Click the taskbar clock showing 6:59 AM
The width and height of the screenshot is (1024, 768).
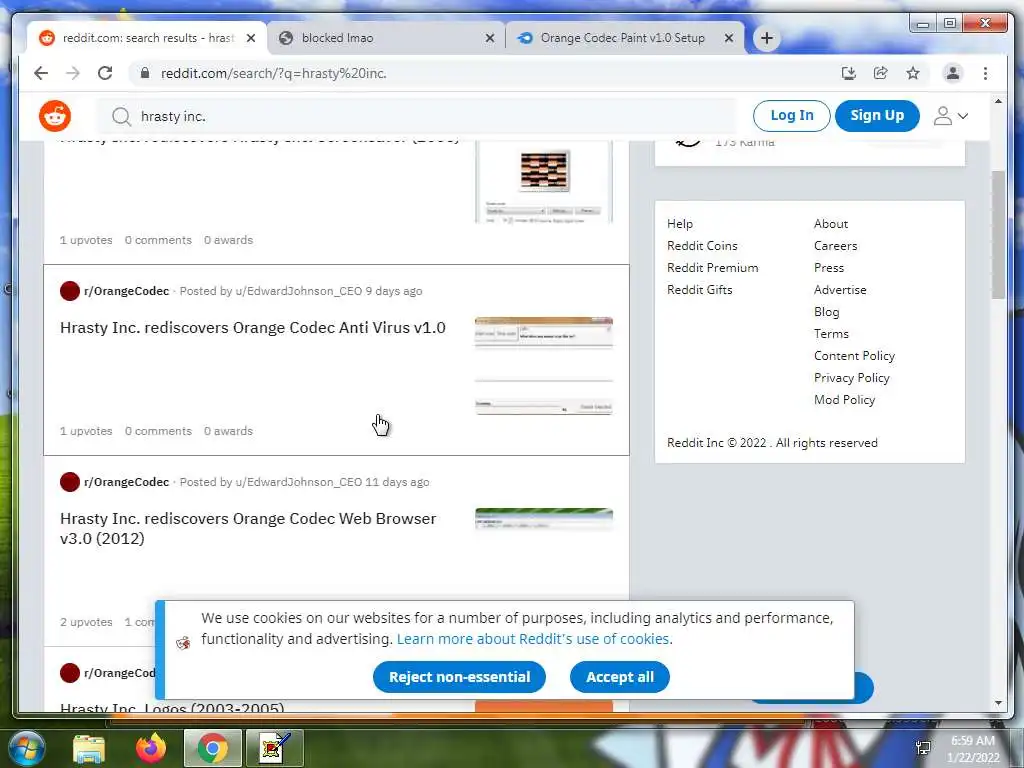pos(973,749)
